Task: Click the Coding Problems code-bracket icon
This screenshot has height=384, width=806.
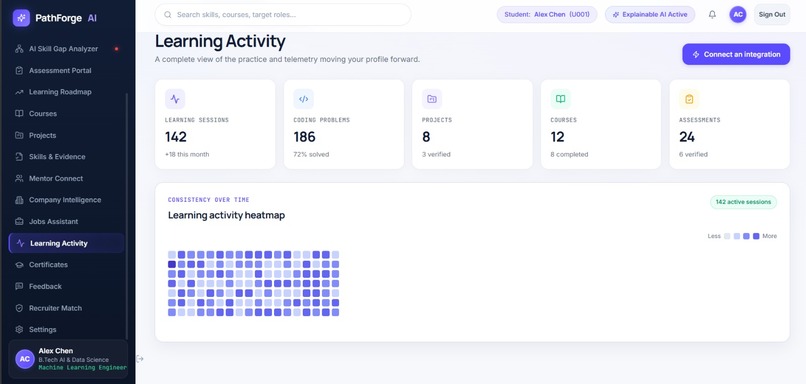Action: [x=304, y=99]
